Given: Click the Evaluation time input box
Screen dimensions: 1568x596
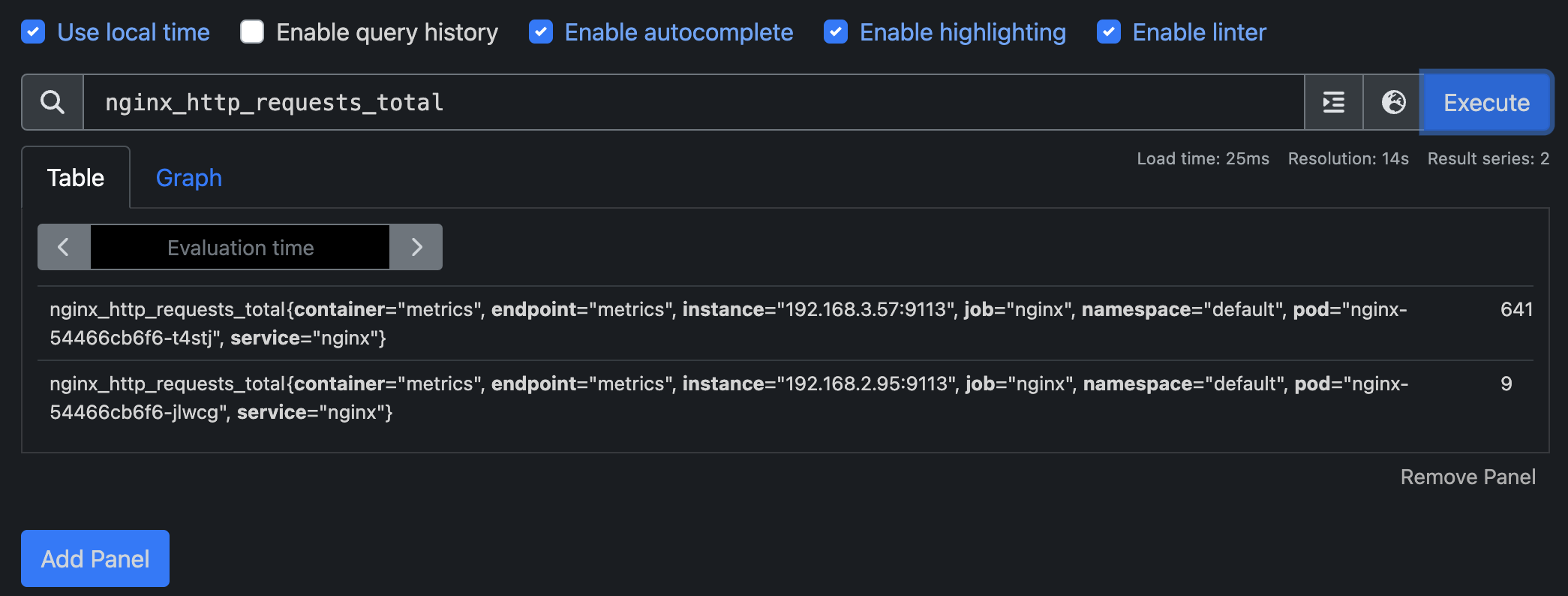Looking at the screenshot, I should click(240, 247).
